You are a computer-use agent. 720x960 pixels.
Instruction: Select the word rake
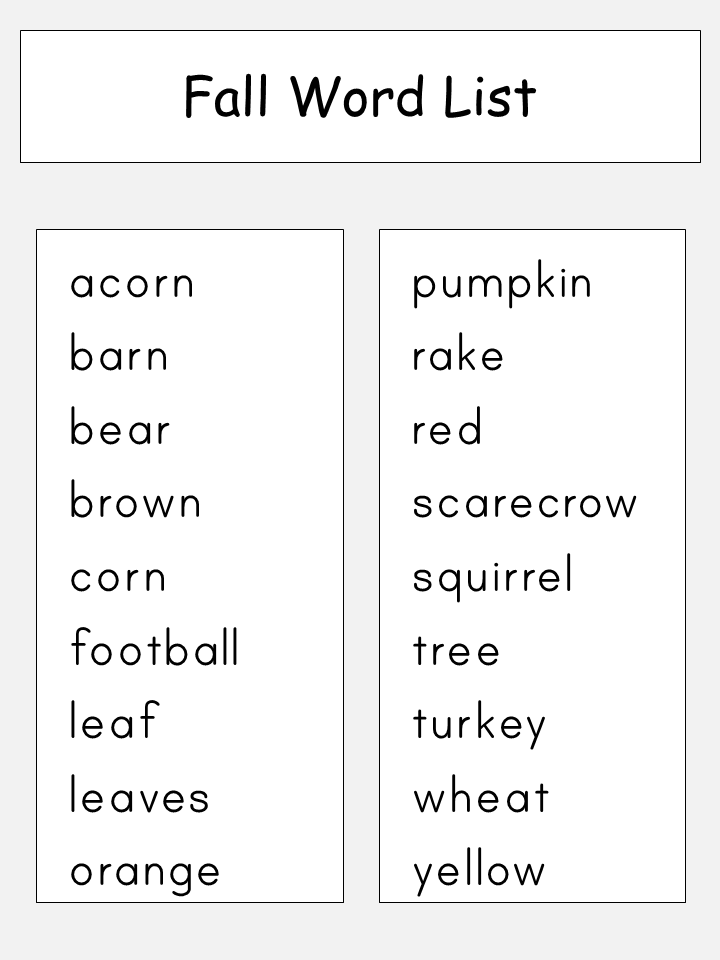(458, 353)
